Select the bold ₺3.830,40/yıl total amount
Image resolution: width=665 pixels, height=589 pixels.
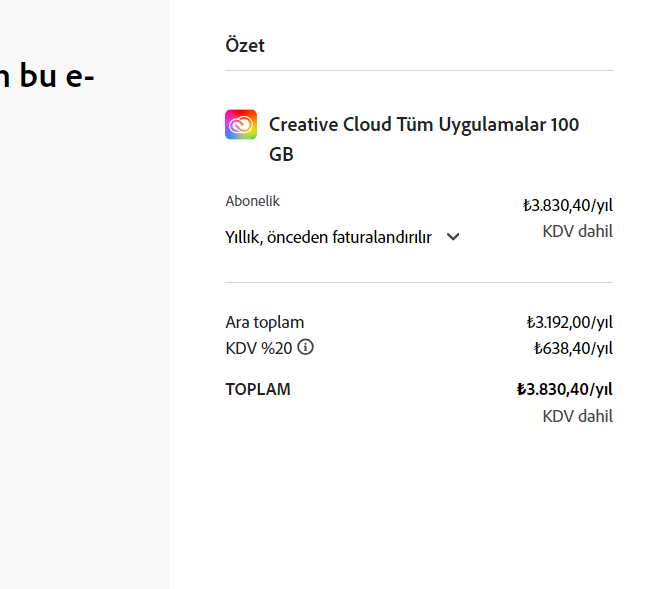(564, 389)
